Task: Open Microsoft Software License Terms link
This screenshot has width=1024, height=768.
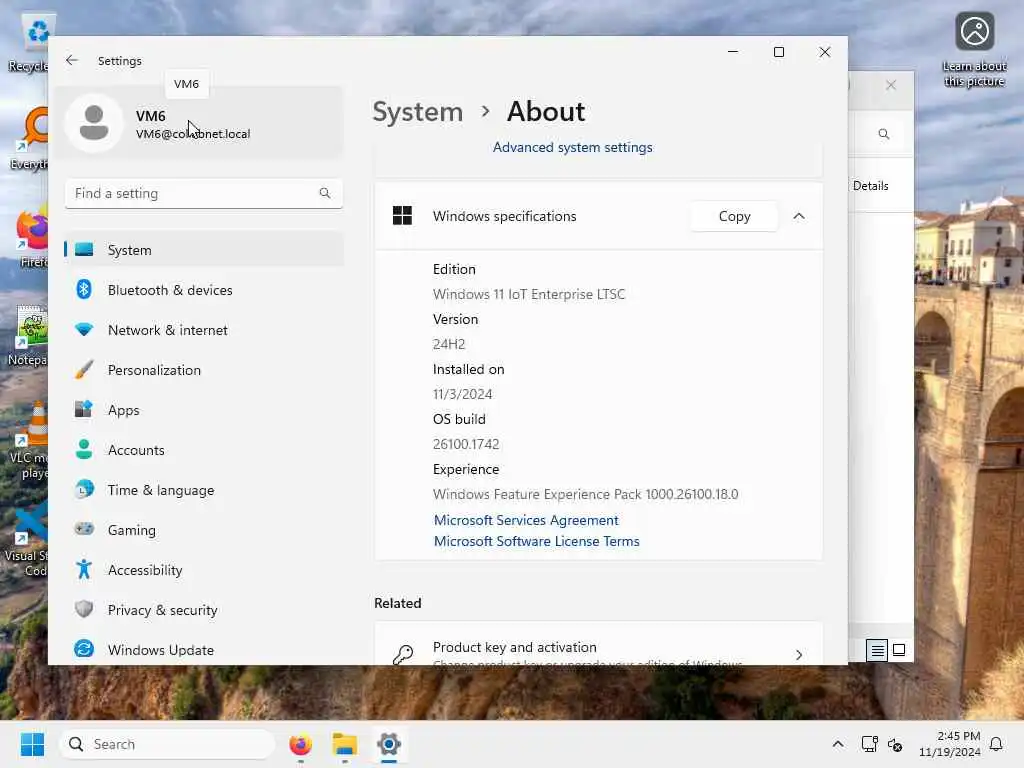Action: click(537, 541)
